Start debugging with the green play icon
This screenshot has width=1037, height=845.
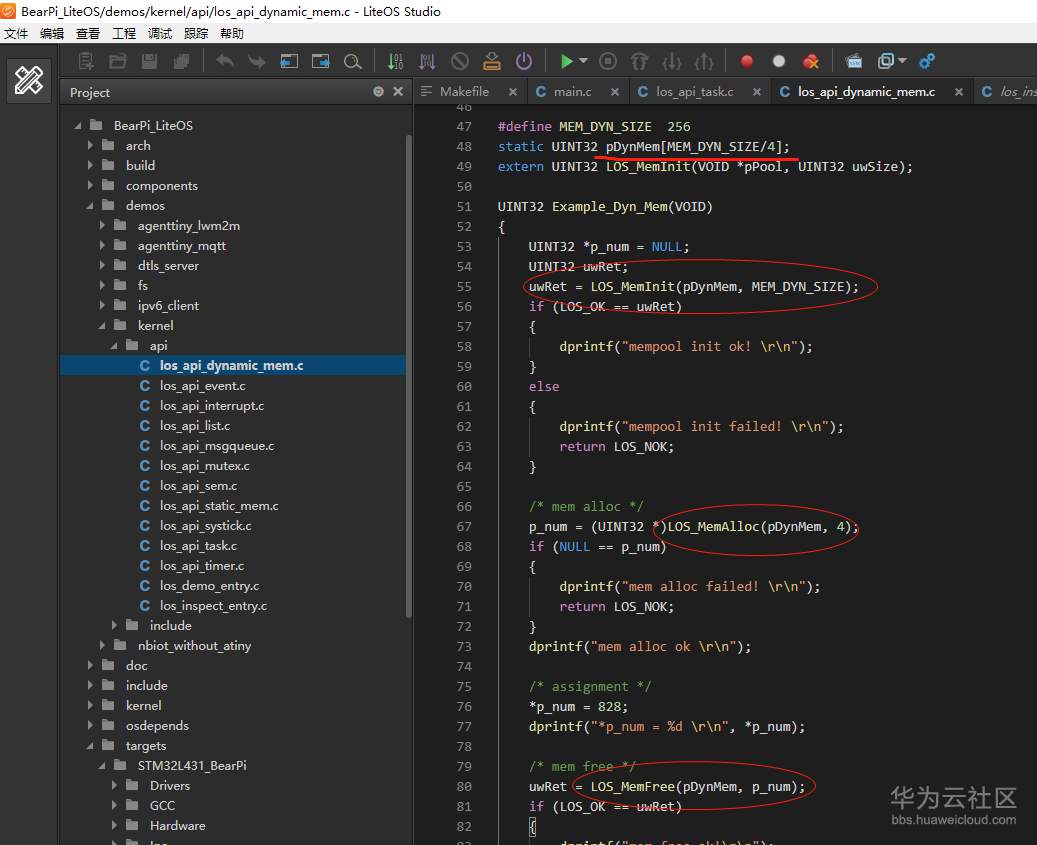click(x=566, y=61)
